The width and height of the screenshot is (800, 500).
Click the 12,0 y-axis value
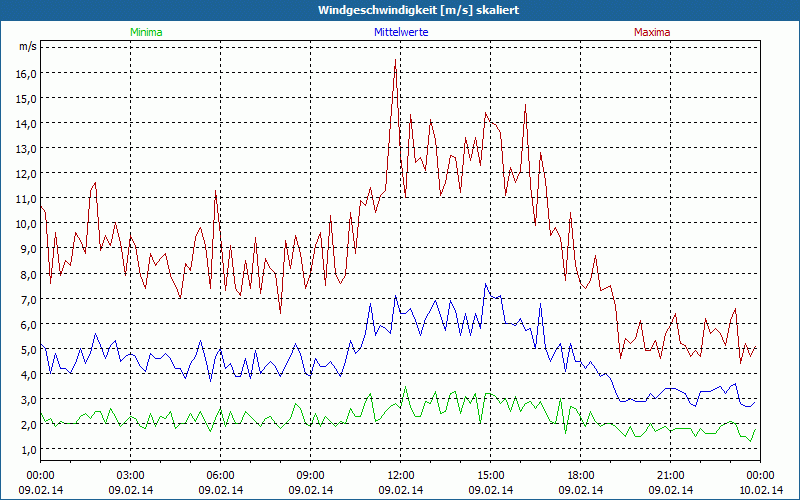(x=27, y=173)
